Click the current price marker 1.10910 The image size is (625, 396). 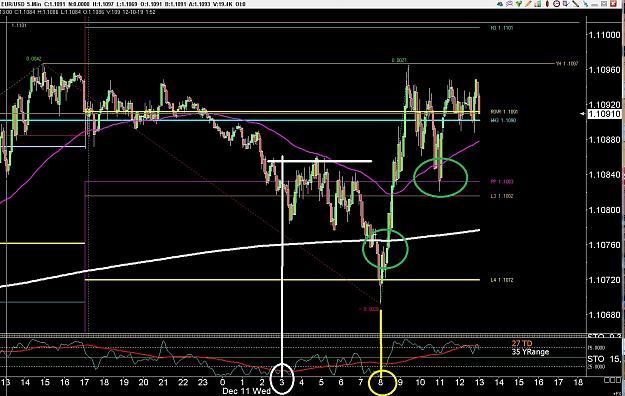coord(603,114)
